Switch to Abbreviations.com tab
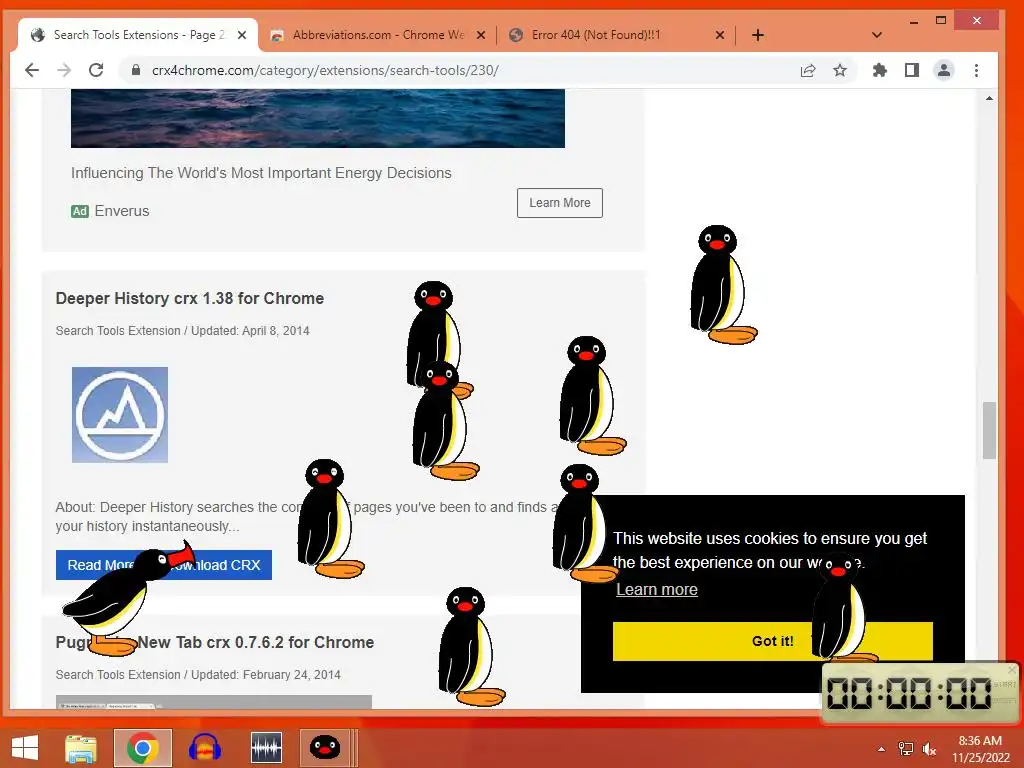The width and height of the screenshot is (1024, 768). point(377,35)
